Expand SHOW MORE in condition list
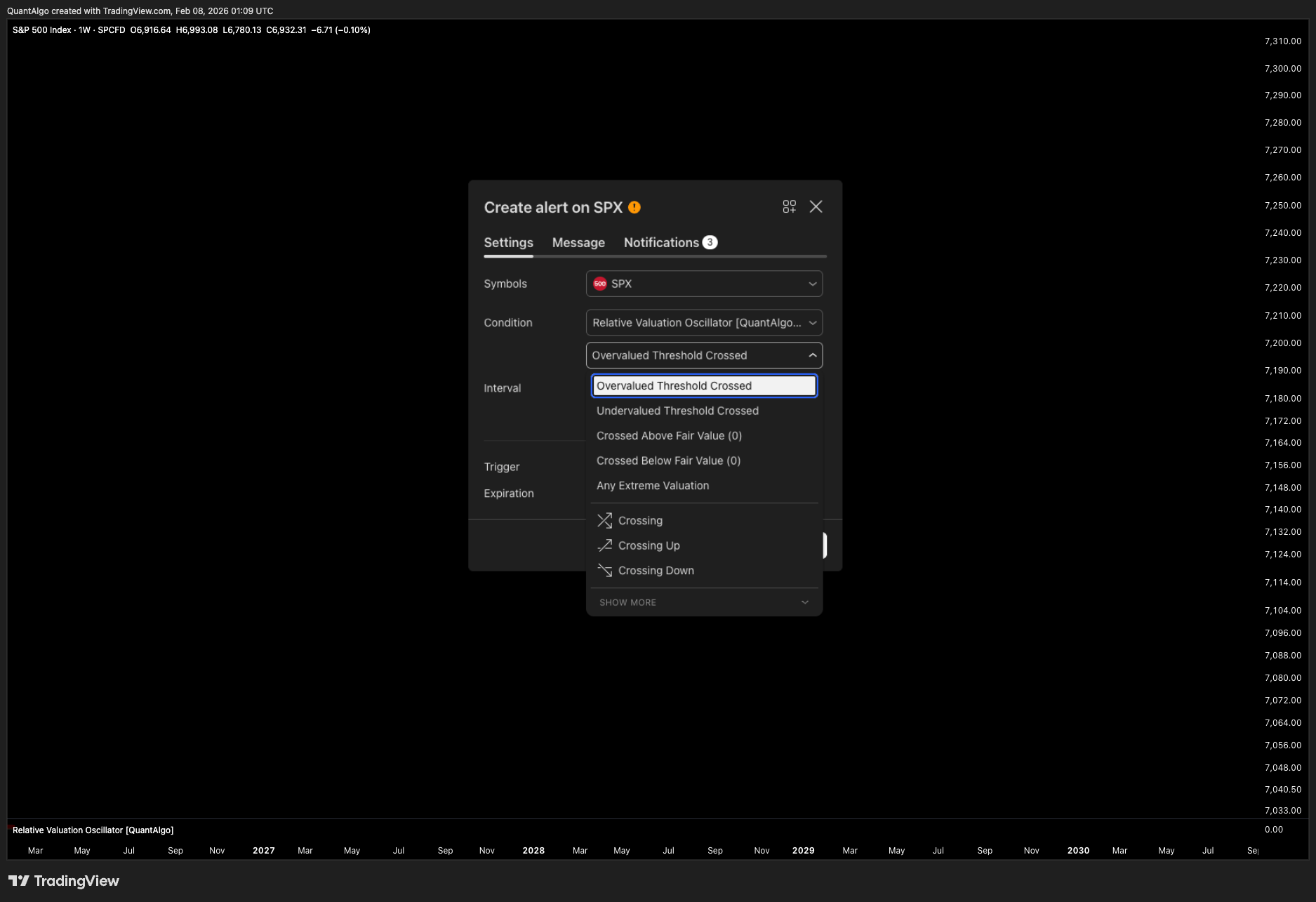1316x902 pixels. click(704, 602)
